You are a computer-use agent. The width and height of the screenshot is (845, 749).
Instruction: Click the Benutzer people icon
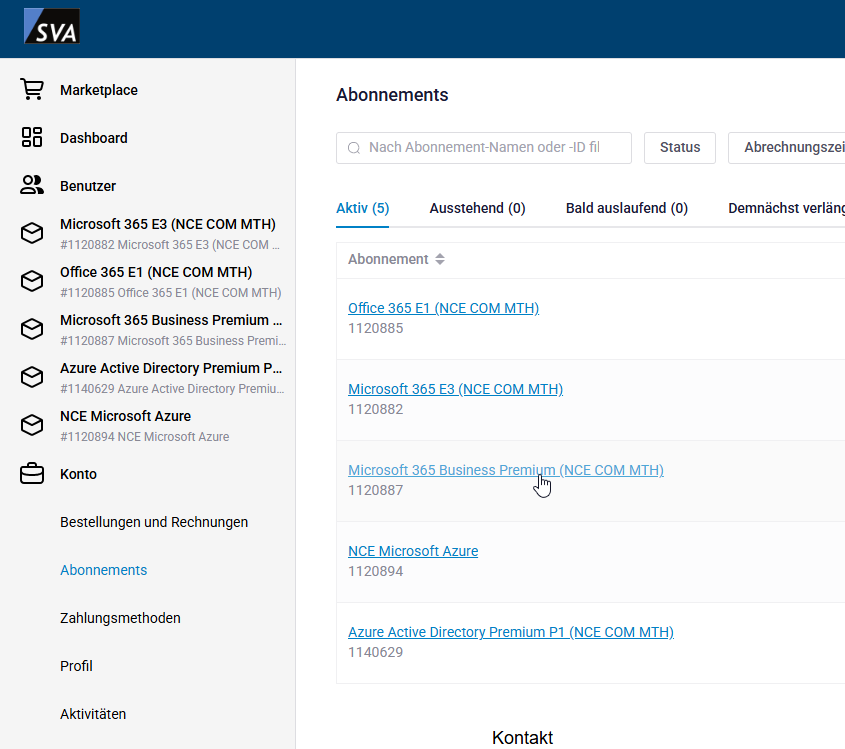[x=32, y=185]
